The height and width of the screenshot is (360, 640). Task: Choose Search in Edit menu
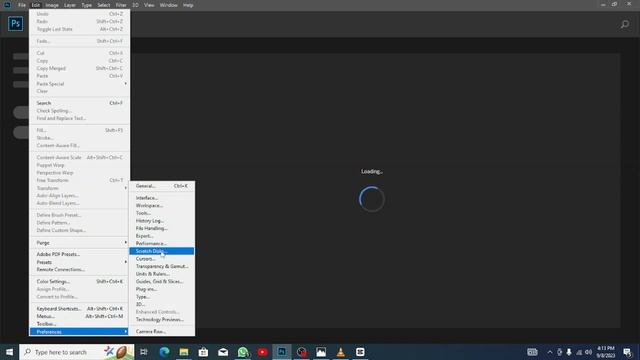pyautogui.click(x=79, y=103)
